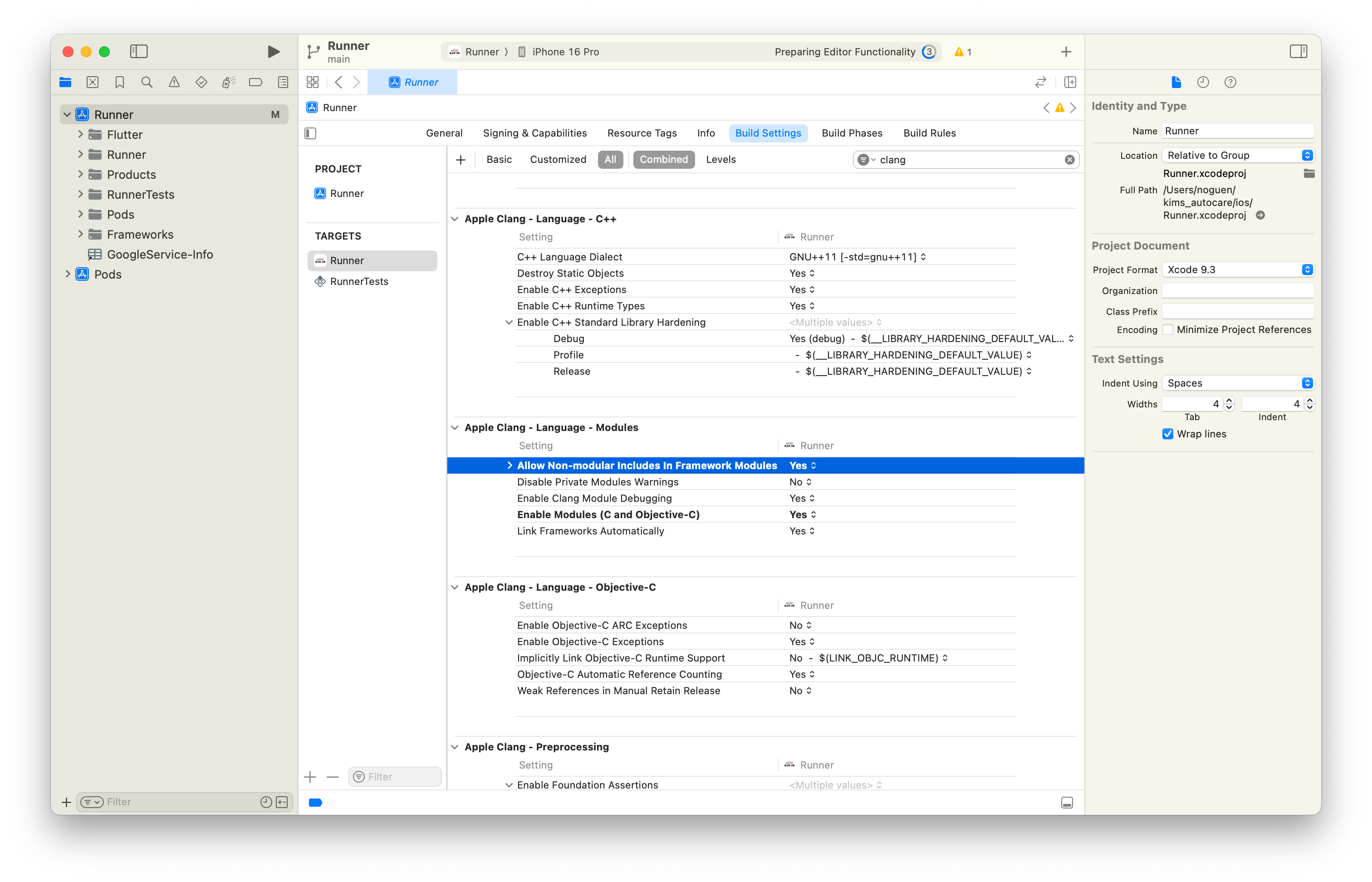Toggle the right inspector panel icon

[1298, 52]
